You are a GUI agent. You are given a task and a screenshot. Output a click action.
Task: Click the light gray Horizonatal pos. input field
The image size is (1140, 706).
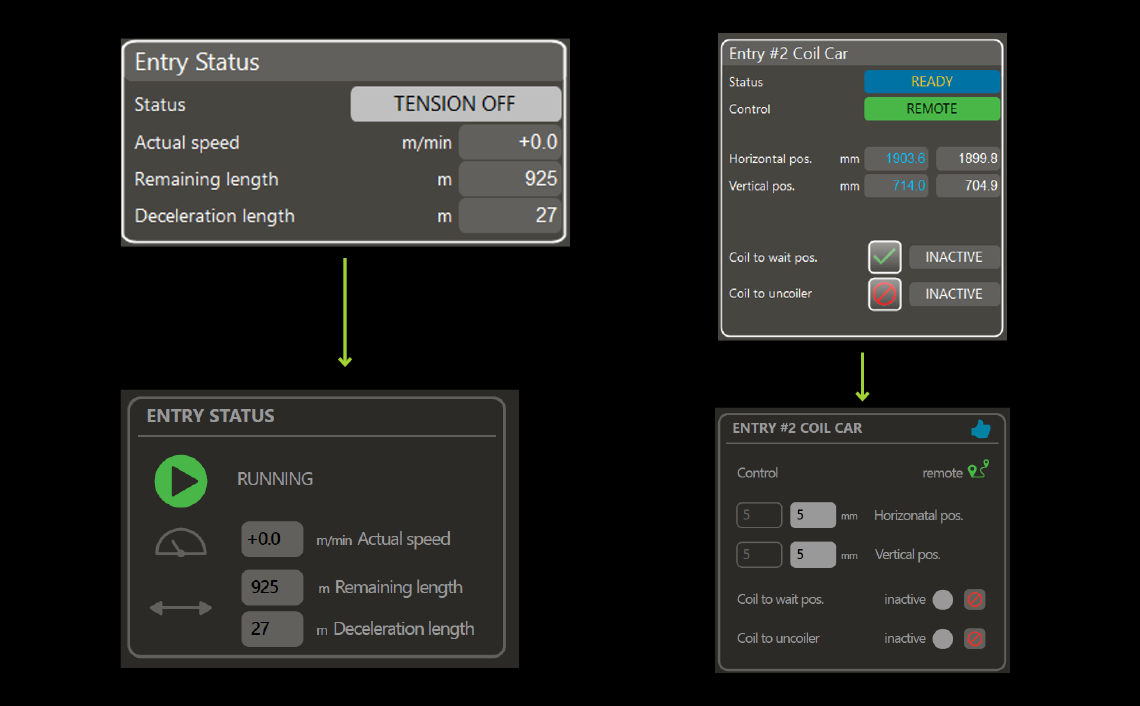pyautogui.click(x=813, y=516)
